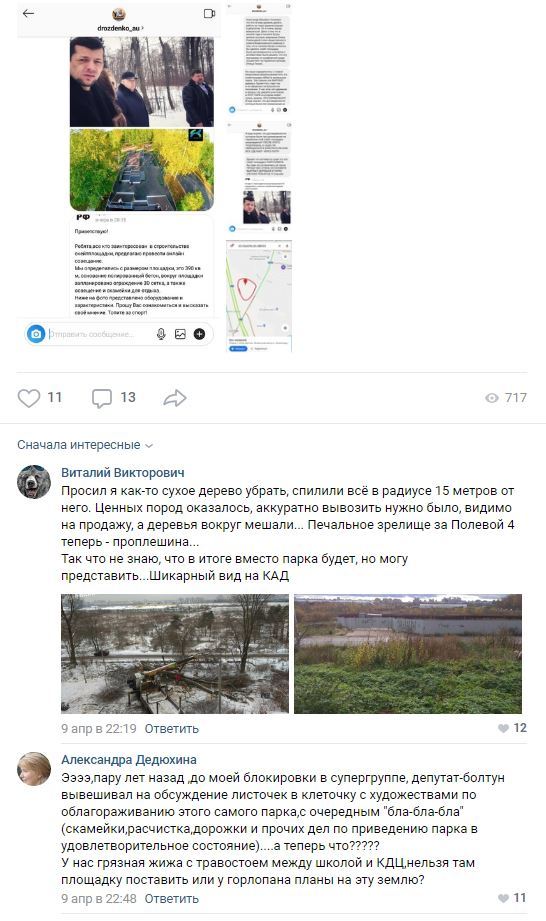
Task: Open Виталий Викторович's profile name link
Action: pos(123,472)
